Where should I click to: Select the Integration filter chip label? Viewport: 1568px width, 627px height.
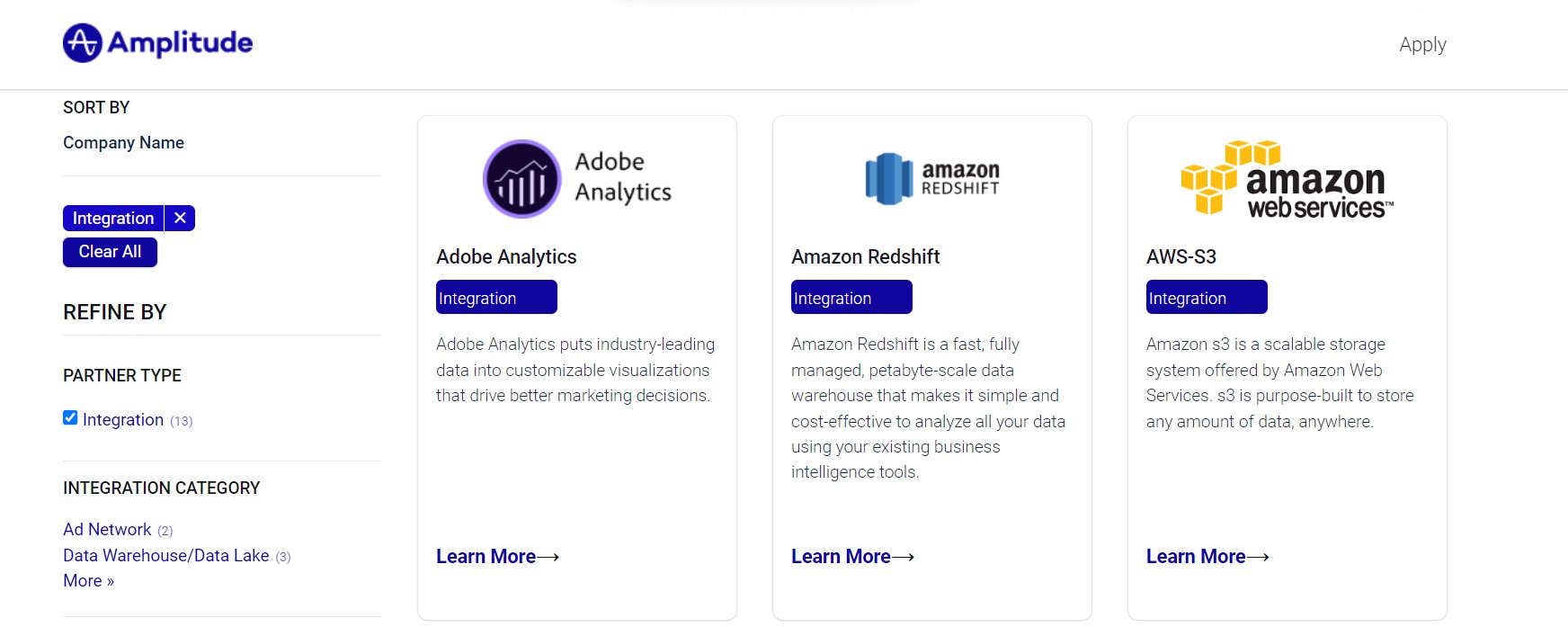coord(113,218)
